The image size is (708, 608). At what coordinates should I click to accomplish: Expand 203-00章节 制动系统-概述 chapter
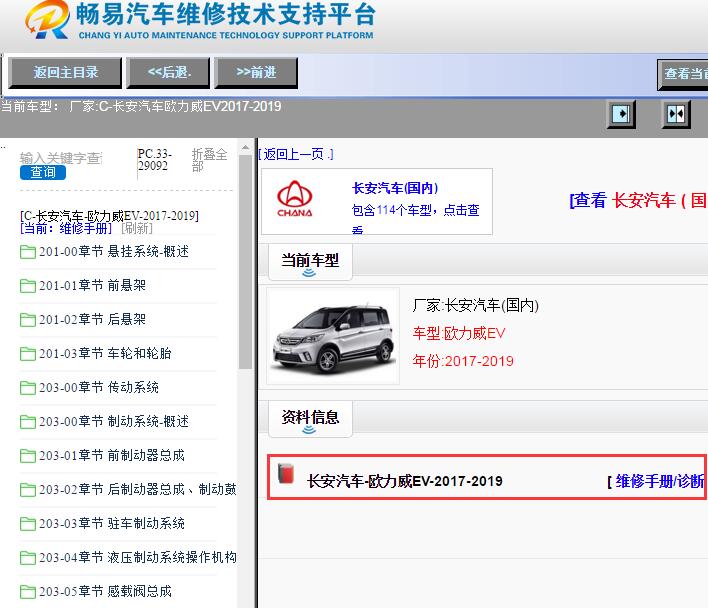point(114,422)
